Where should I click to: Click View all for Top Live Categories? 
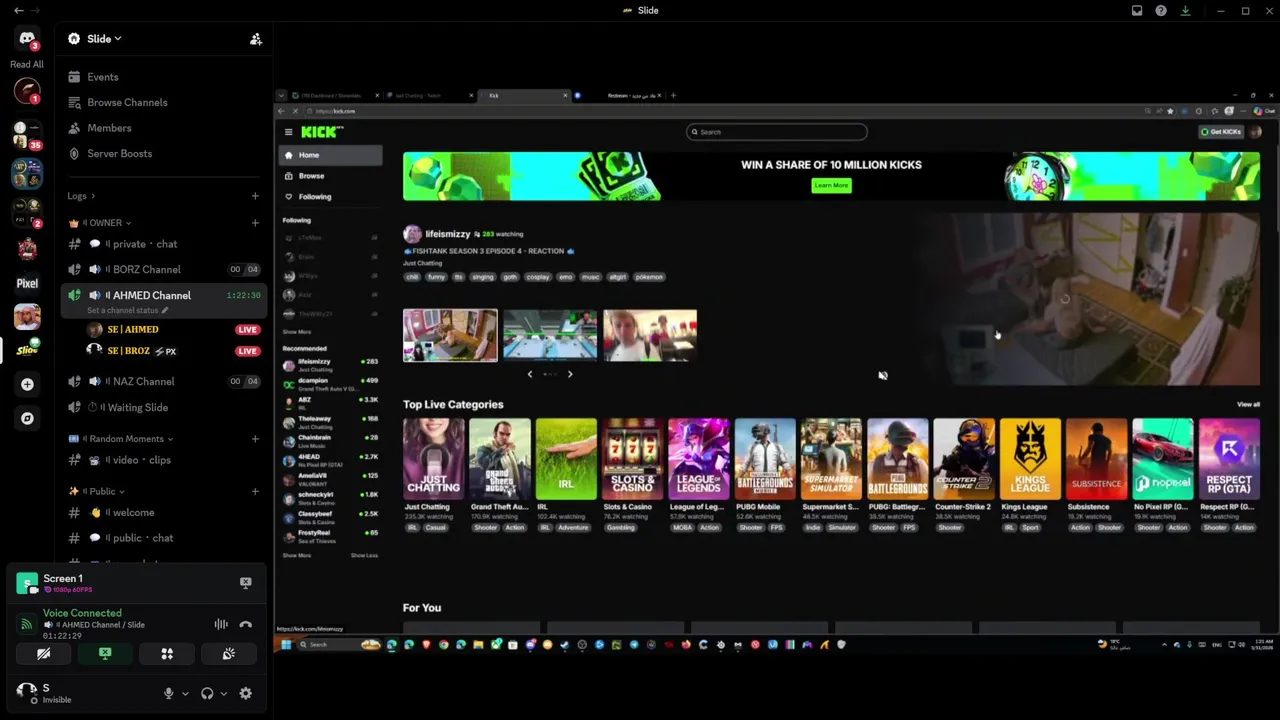[1248, 404]
